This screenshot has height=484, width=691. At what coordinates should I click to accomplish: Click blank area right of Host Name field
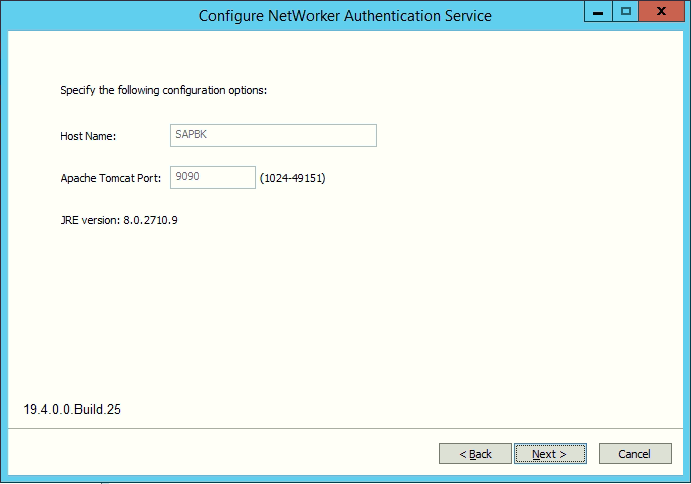point(520,136)
